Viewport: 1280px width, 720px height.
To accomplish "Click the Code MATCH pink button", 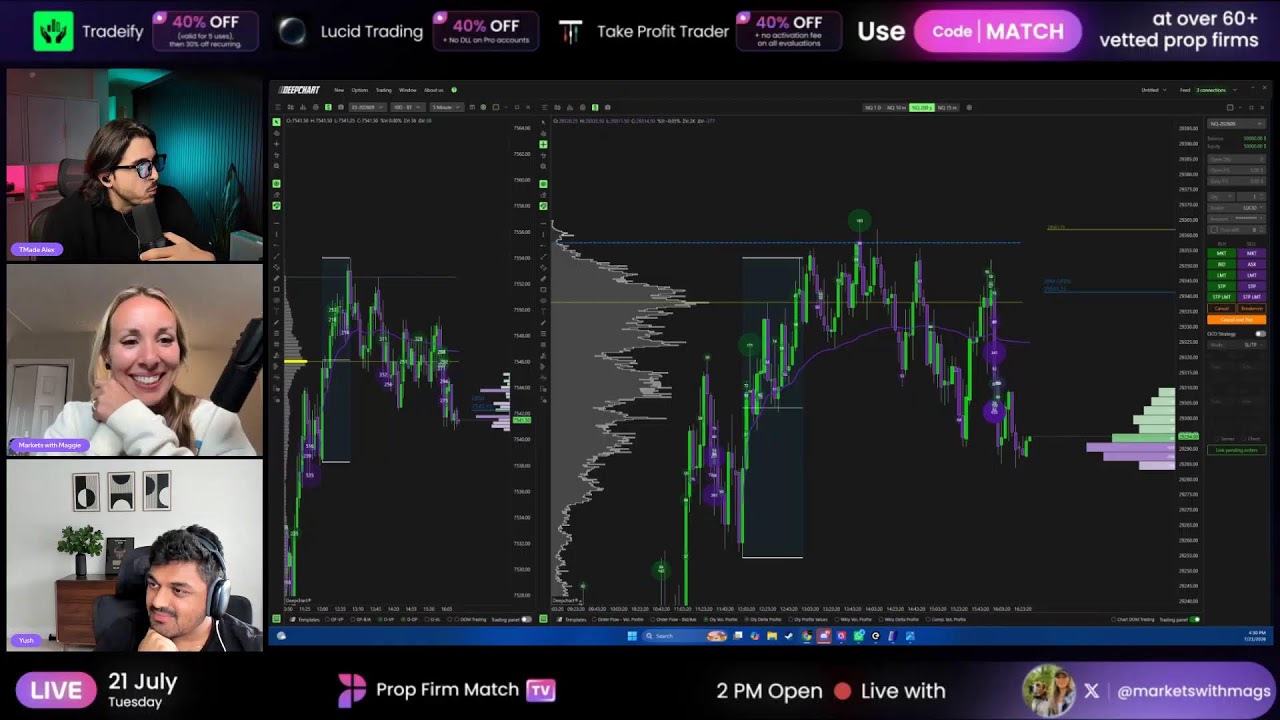I will (x=997, y=31).
